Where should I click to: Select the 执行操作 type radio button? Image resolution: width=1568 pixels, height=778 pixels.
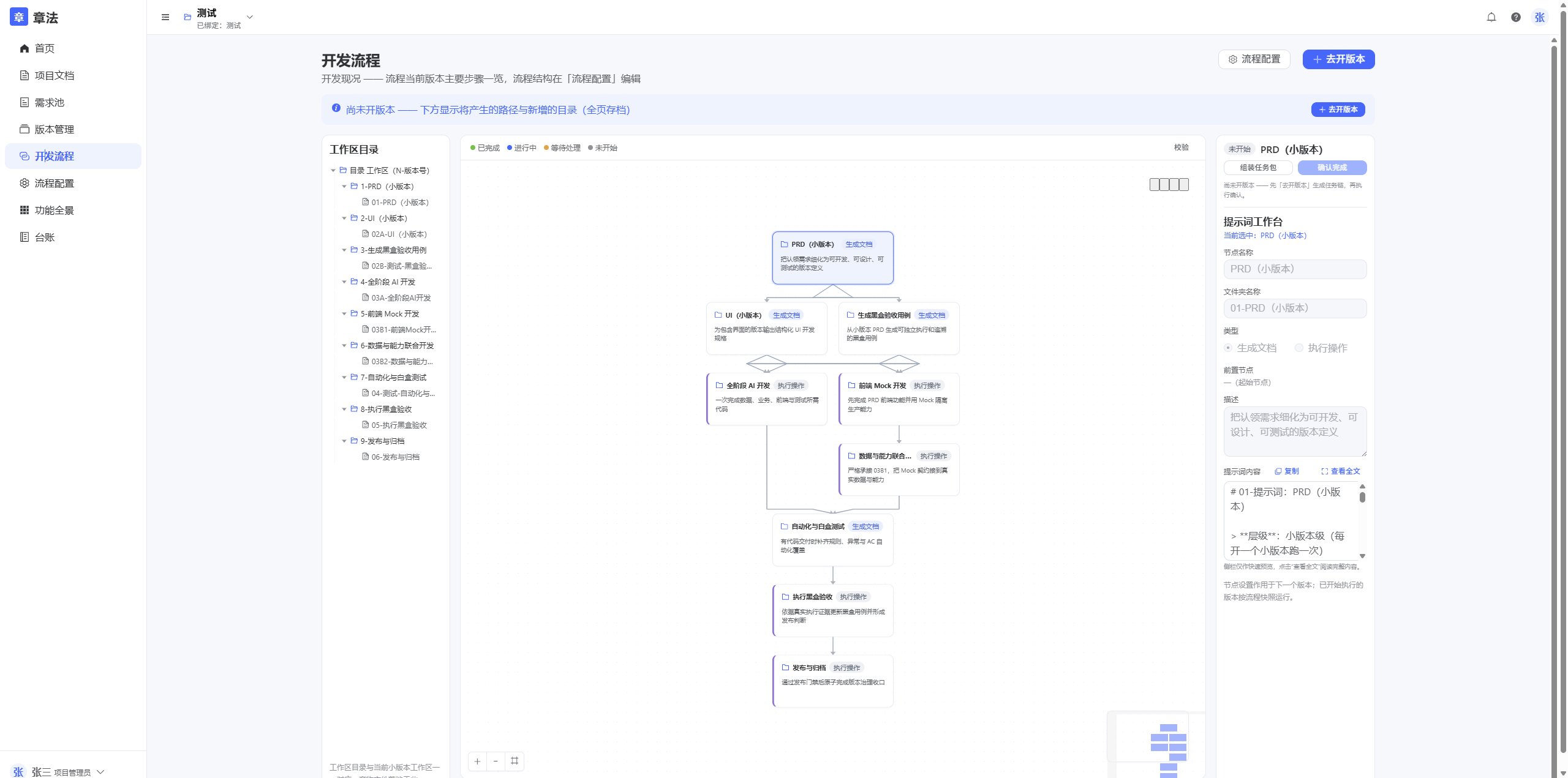pos(1299,348)
